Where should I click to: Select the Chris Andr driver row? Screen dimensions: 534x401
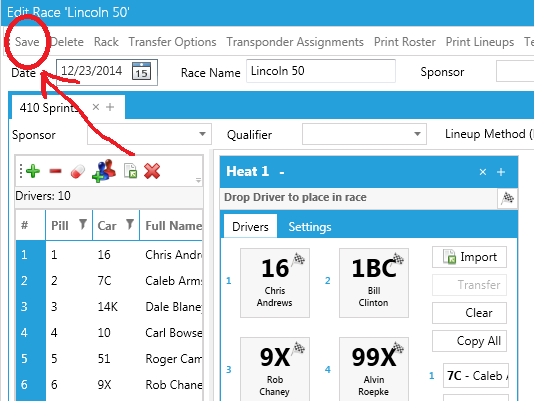pyautogui.click(x=109, y=255)
